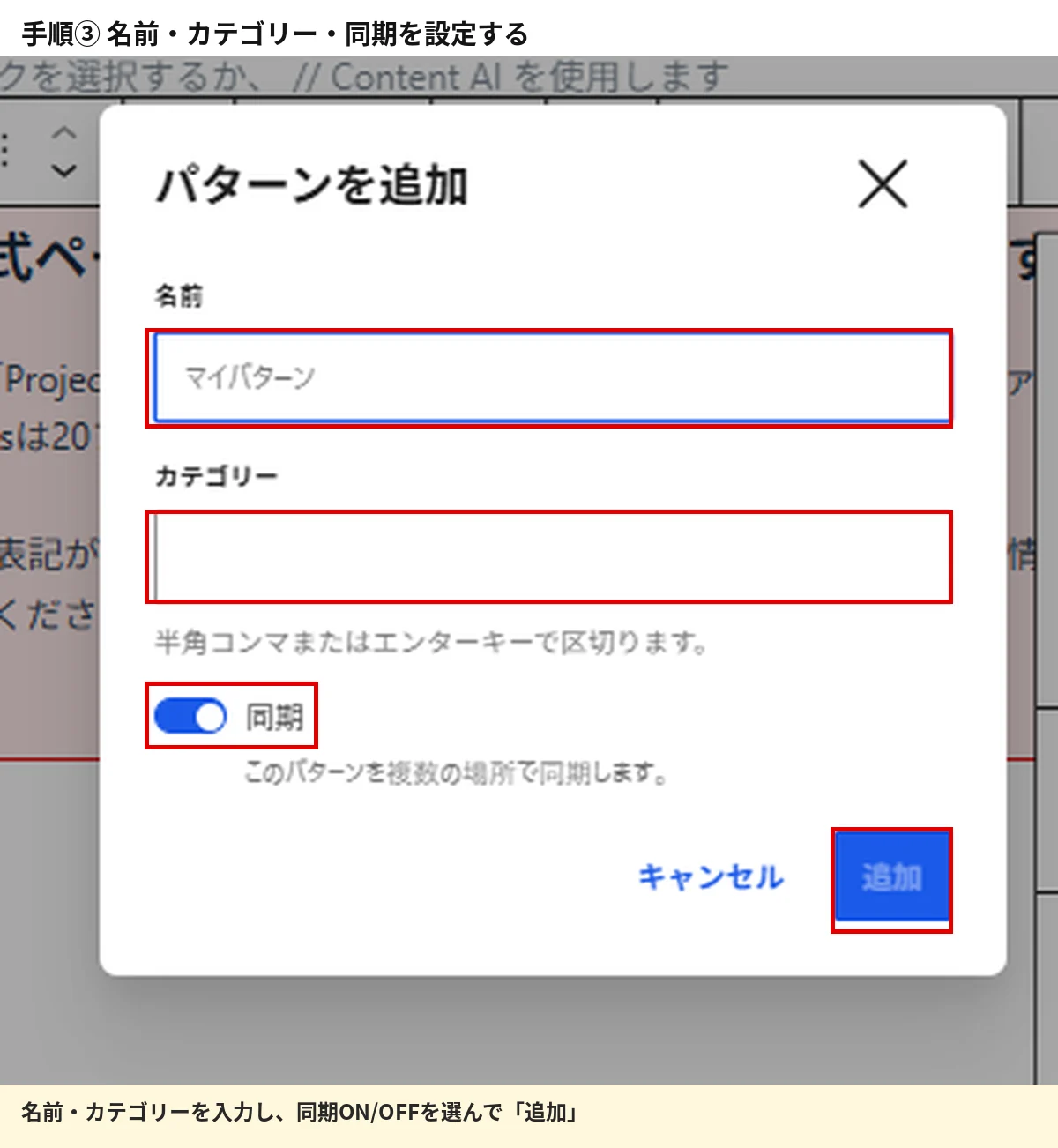Click the move down chevron behind dialog

tap(63, 169)
